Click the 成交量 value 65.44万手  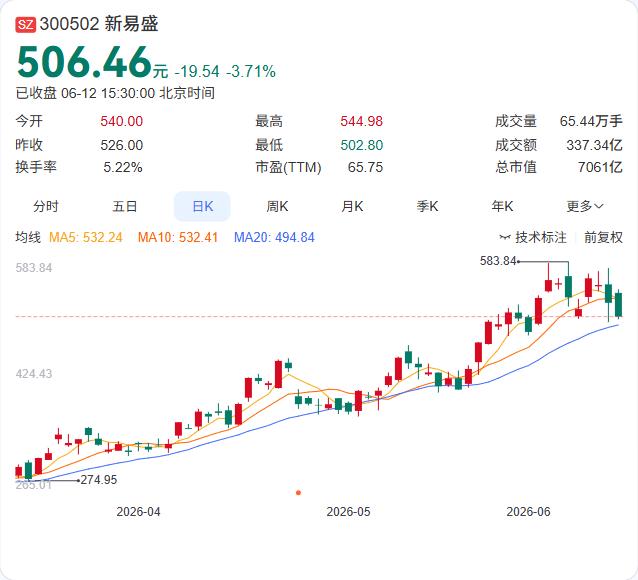(x=591, y=121)
